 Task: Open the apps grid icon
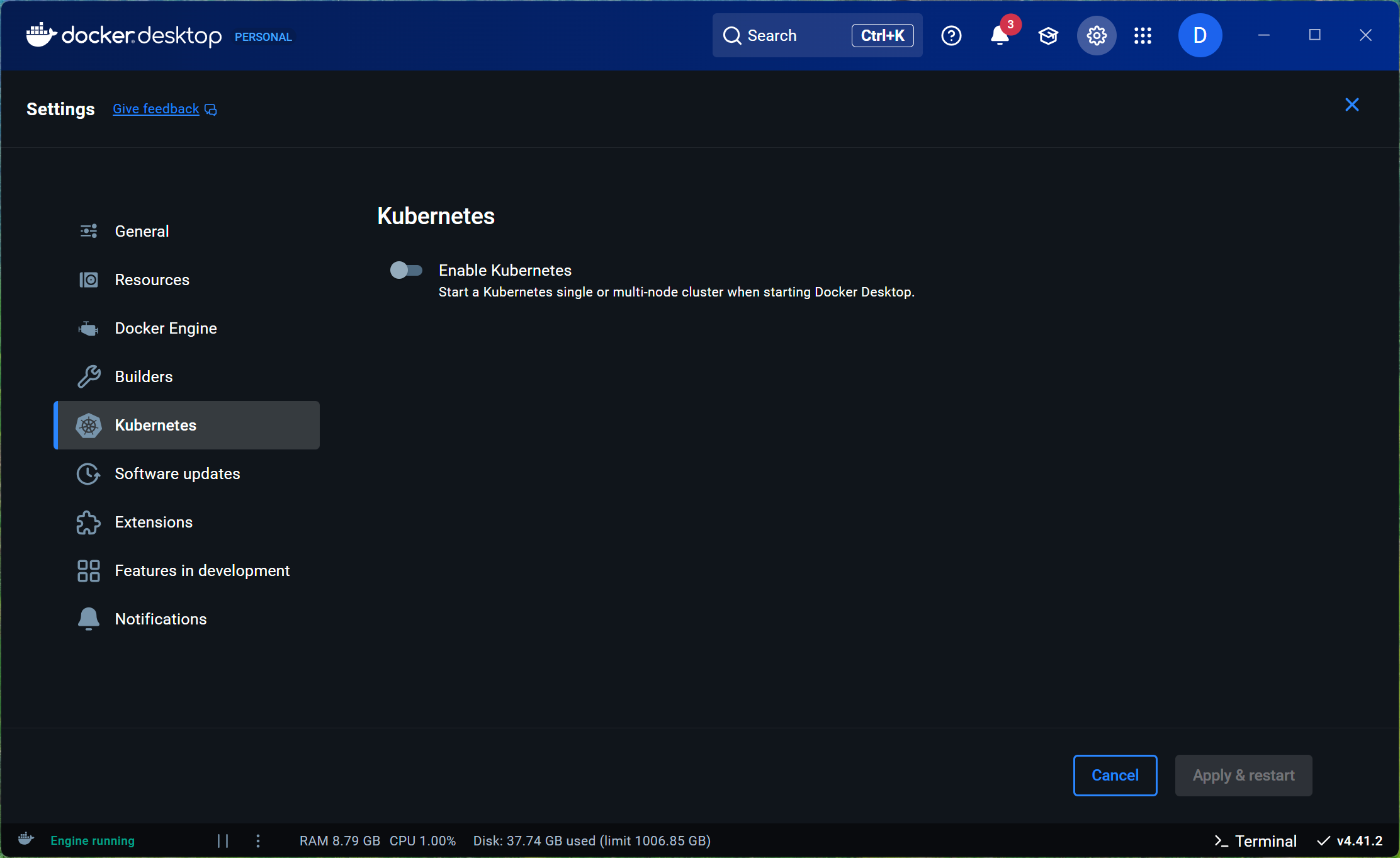point(1143,36)
